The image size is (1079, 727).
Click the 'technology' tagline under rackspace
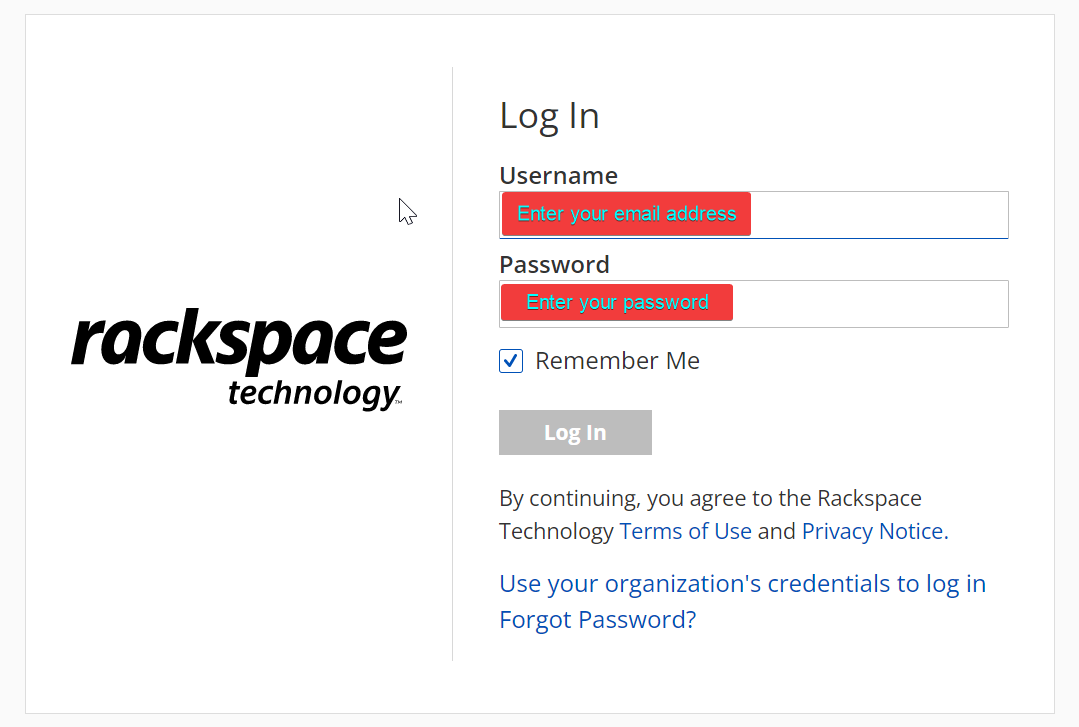coord(314,394)
